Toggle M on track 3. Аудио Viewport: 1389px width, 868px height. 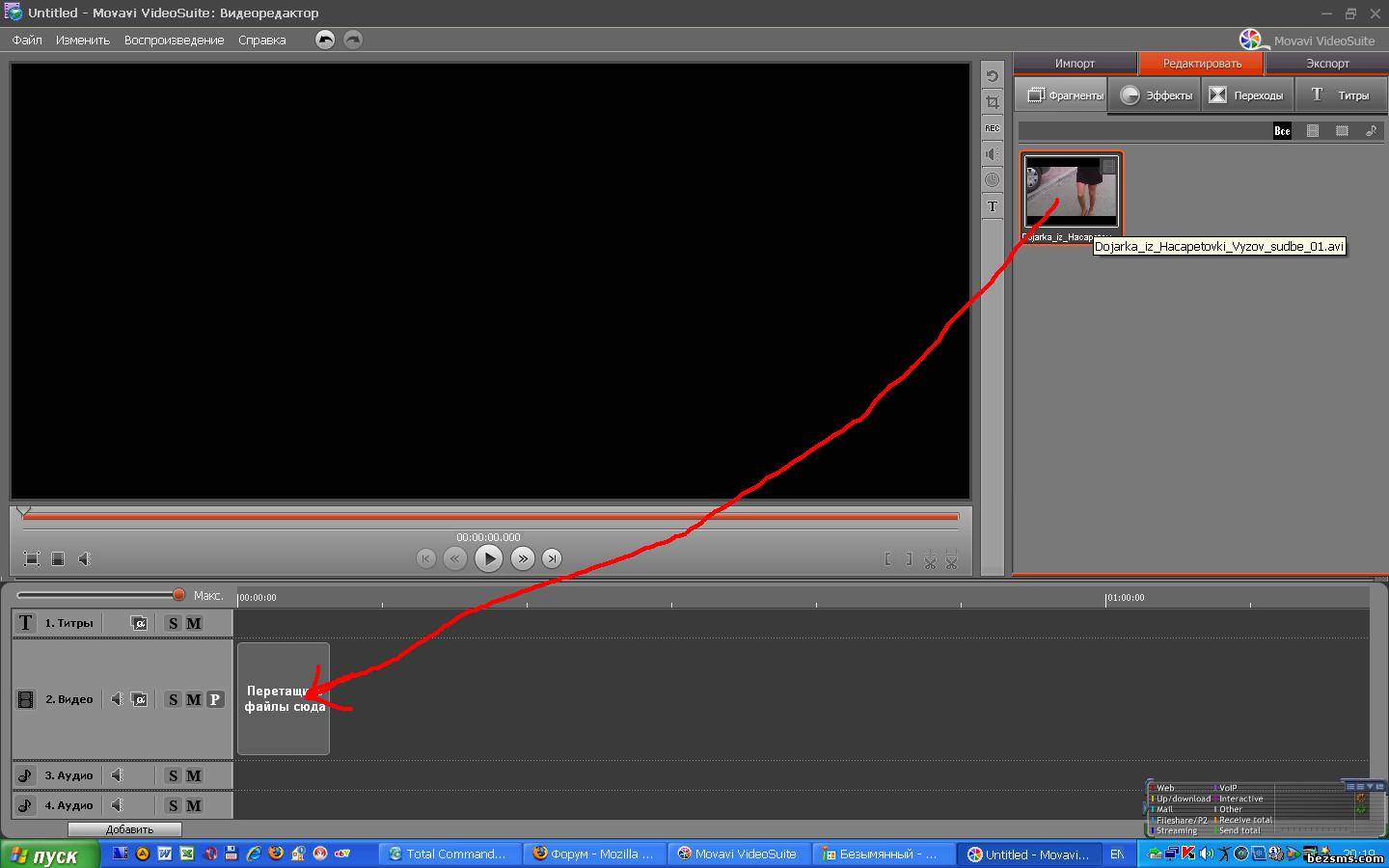tap(194, 775)
